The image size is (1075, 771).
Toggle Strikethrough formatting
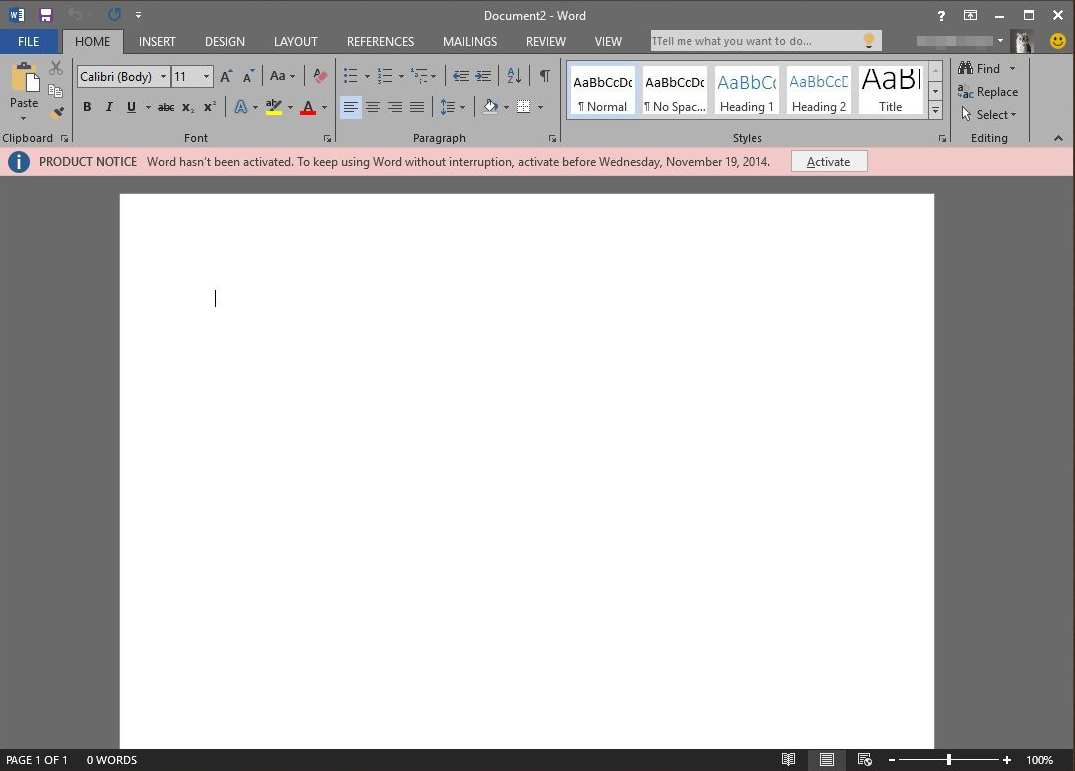click(x=166, y=107)
